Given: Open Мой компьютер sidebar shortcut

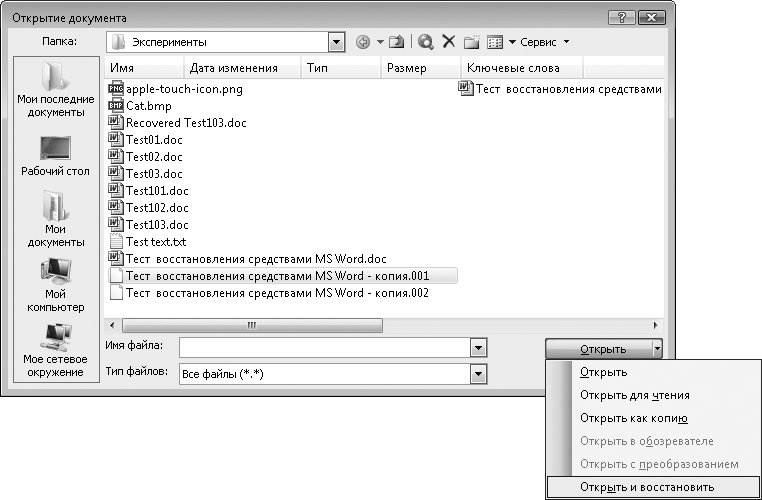Looking at the screenshot, I should click(56, 285).
